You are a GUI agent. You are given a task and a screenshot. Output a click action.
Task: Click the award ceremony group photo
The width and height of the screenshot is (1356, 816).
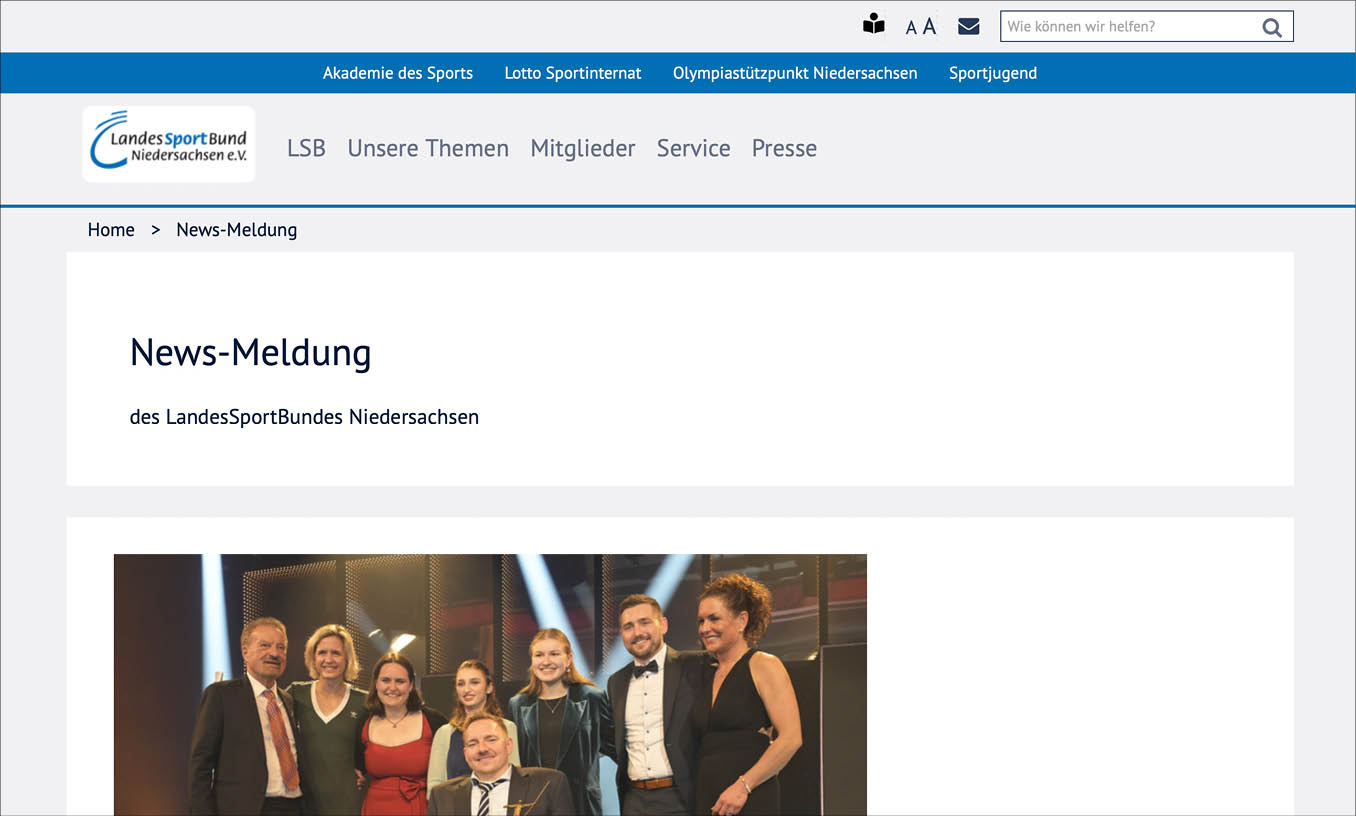[490, 685]
